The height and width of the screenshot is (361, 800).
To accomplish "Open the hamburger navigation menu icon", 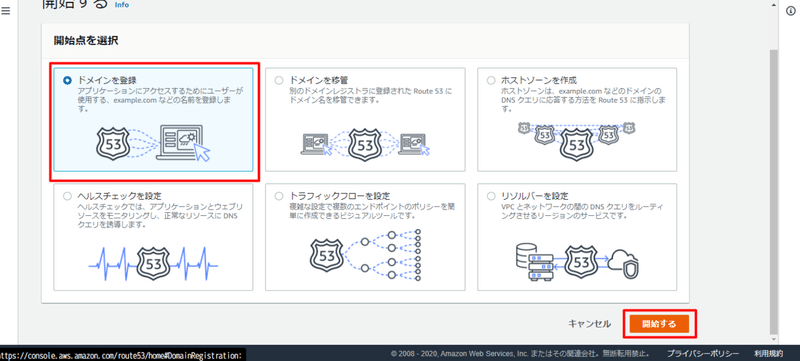I will click(x=6, y=11).
